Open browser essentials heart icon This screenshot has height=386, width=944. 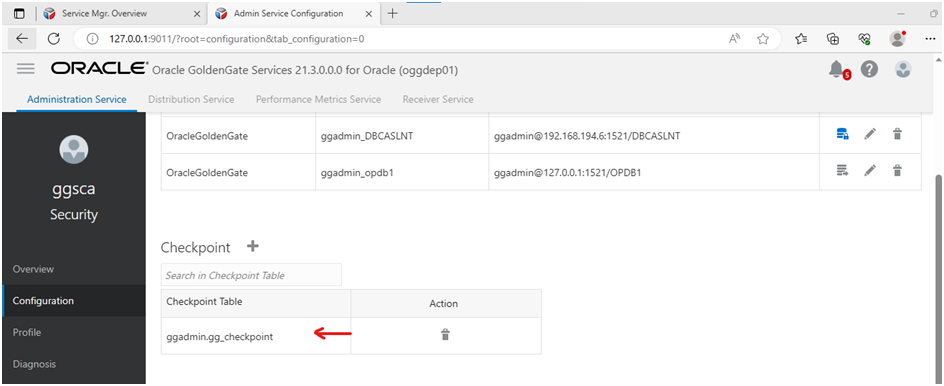click(865, 39)
